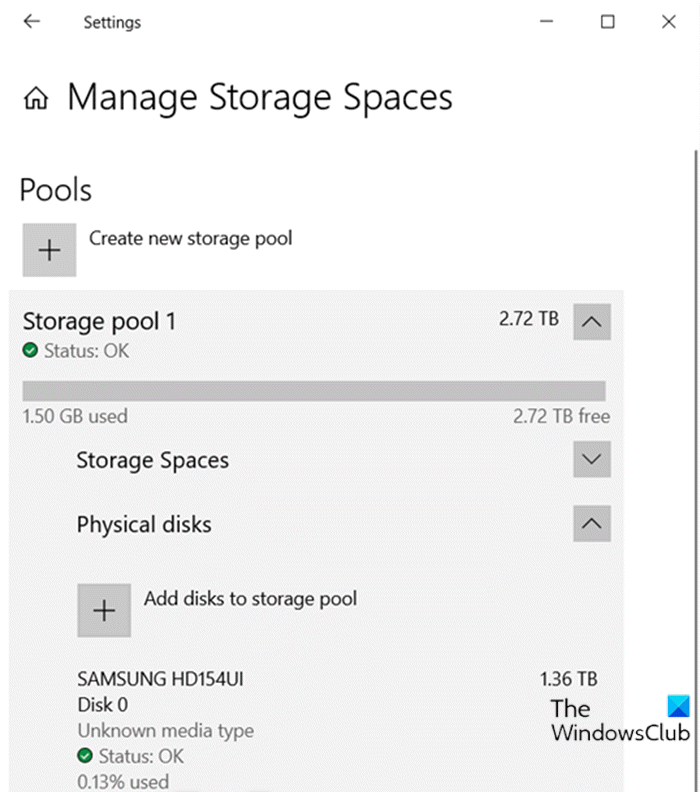
Task: Click the pool usage capacity bar
Action: [313, 391]
